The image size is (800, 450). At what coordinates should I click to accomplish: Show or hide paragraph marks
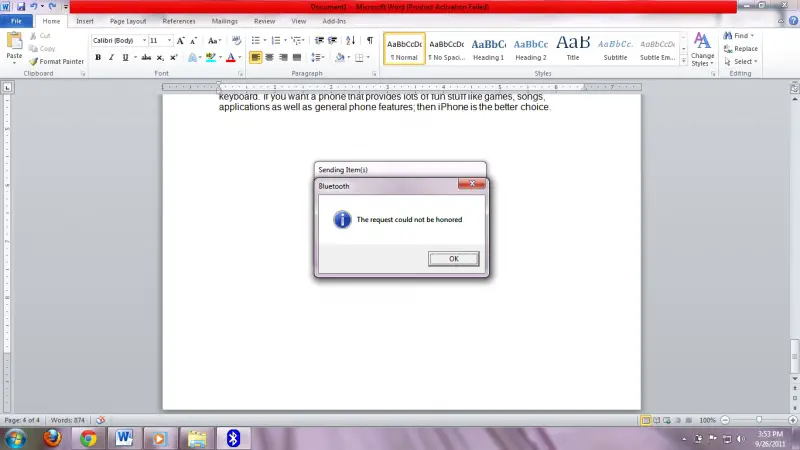click(370, 40)
